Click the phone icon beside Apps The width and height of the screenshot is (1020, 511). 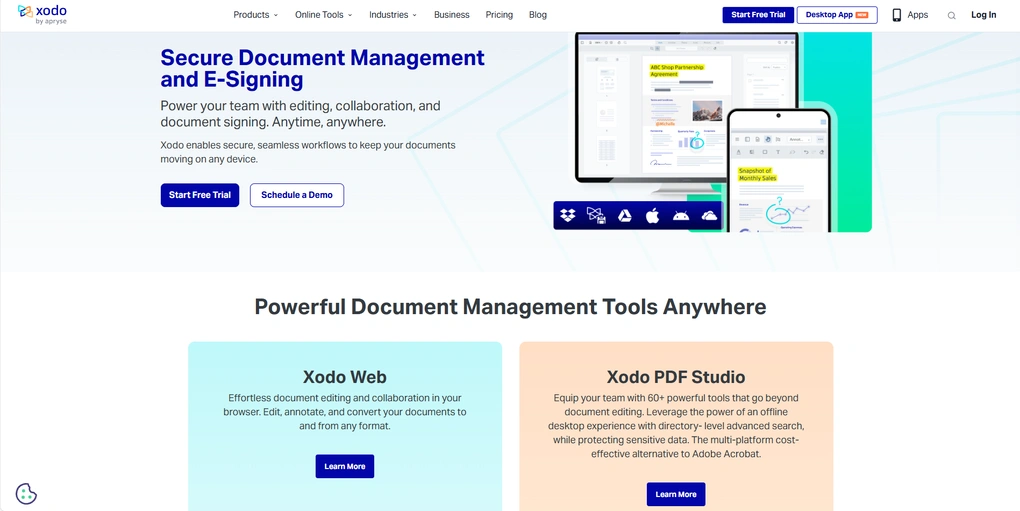tap(897, 15)
